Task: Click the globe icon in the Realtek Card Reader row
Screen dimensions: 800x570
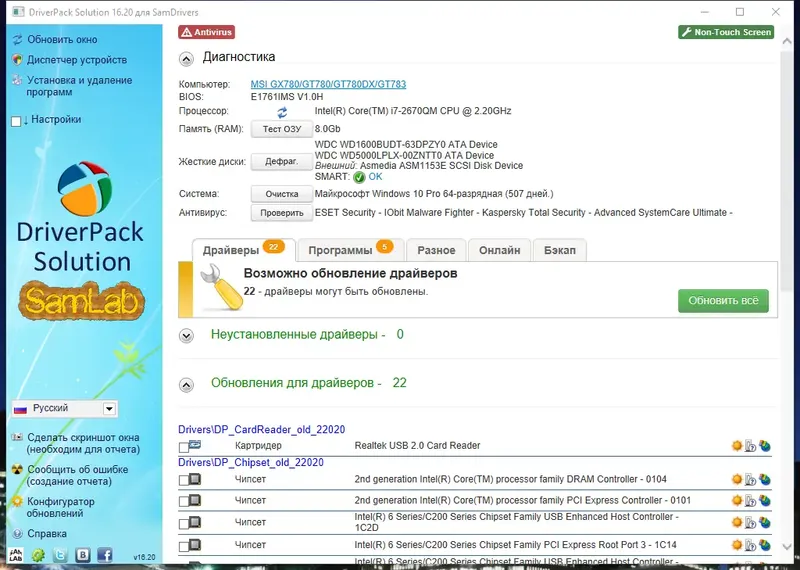Action: [764, 446]
